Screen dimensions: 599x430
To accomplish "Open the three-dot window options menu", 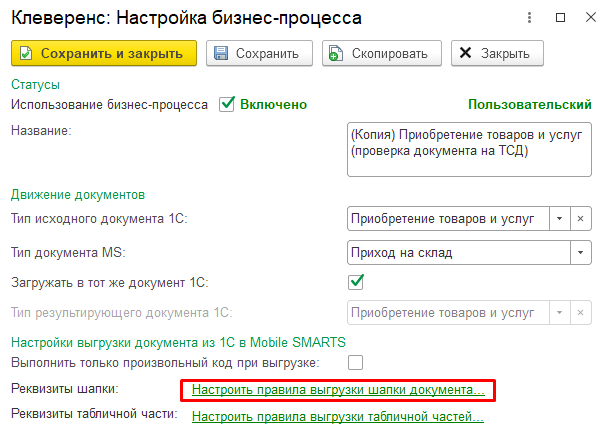I will click(529, 18).
